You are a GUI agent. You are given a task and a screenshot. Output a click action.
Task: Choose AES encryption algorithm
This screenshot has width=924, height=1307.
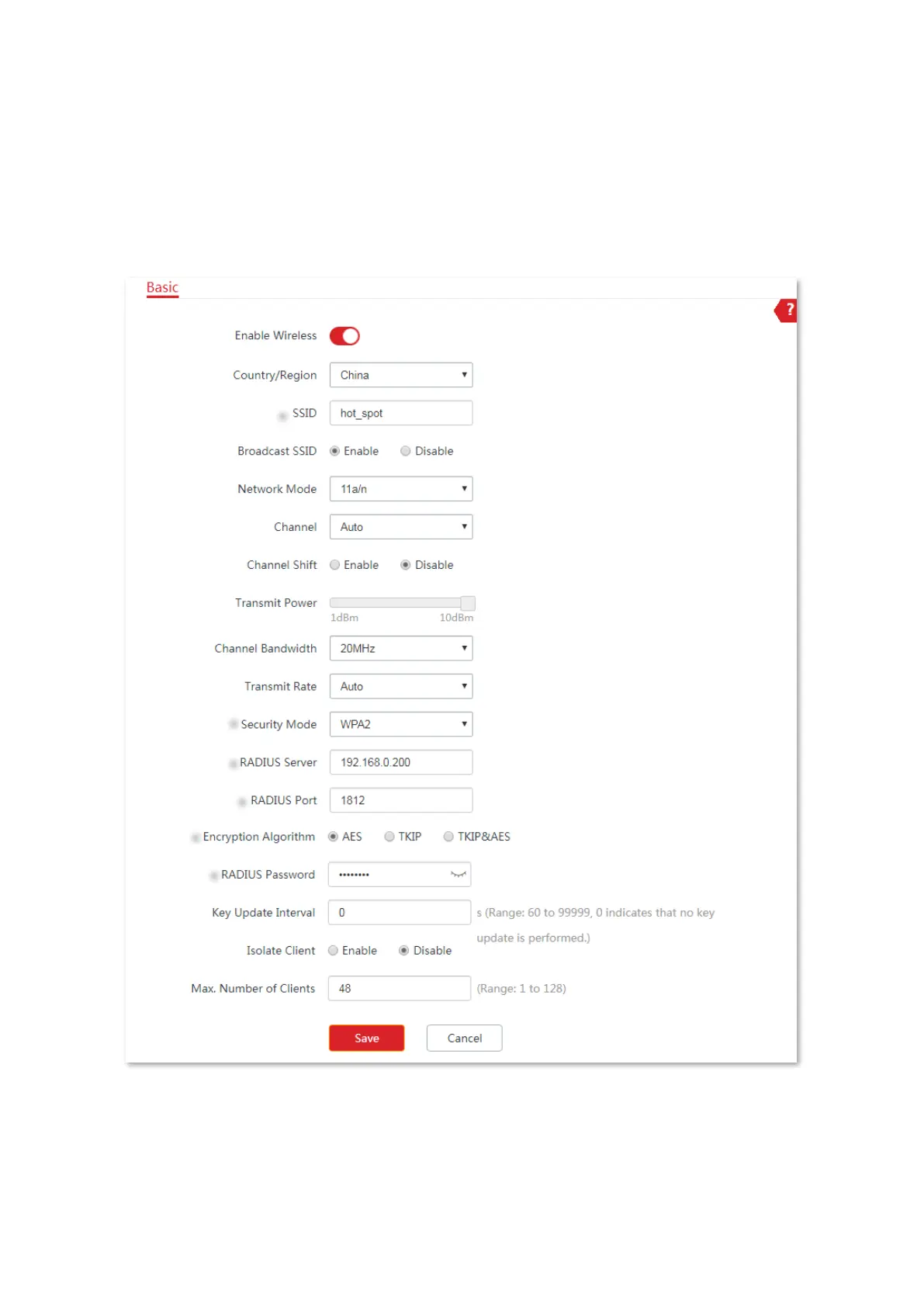(333, 837)
